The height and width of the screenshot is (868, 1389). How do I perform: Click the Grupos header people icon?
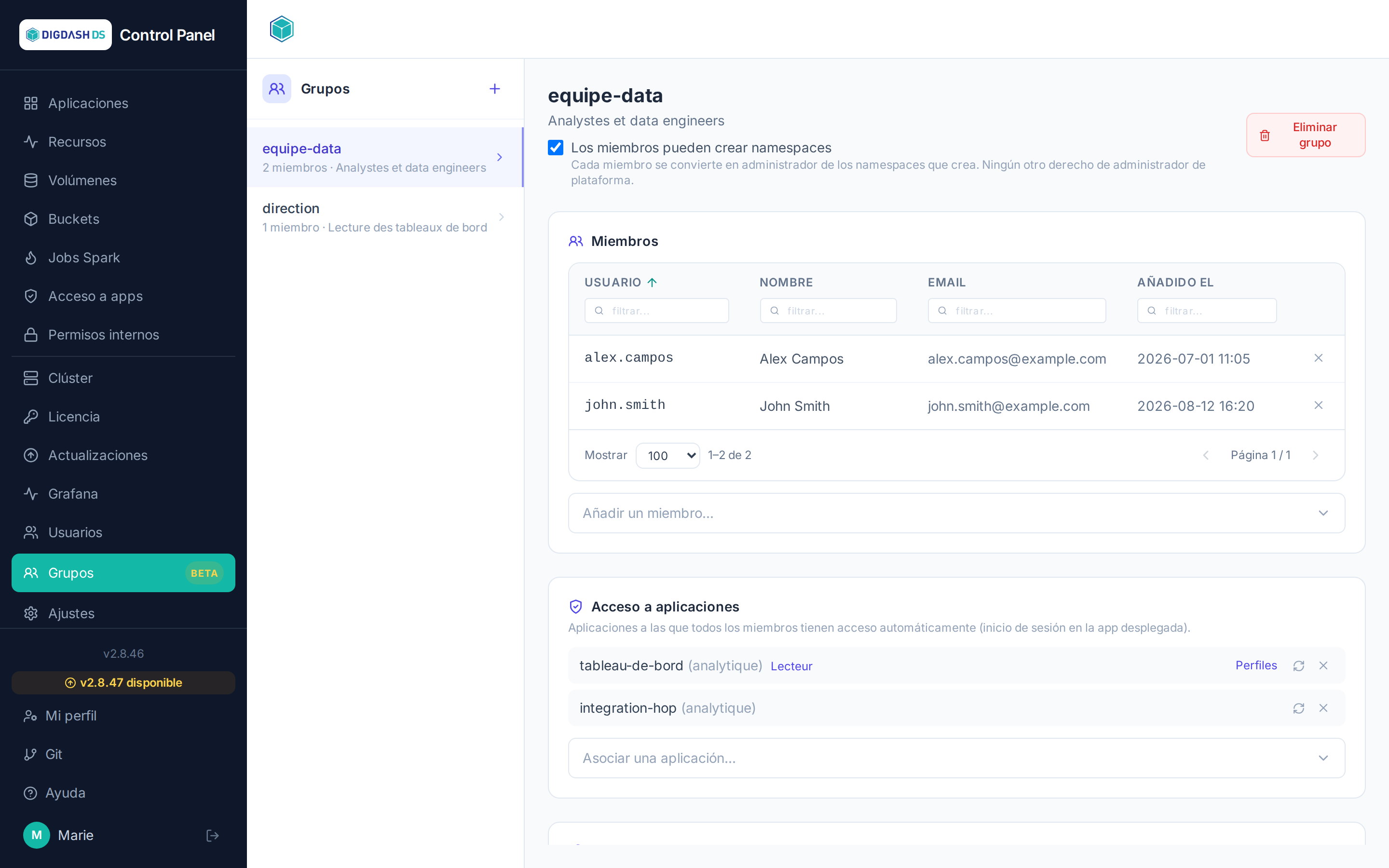pyautogui.click(x=277, y=89)
